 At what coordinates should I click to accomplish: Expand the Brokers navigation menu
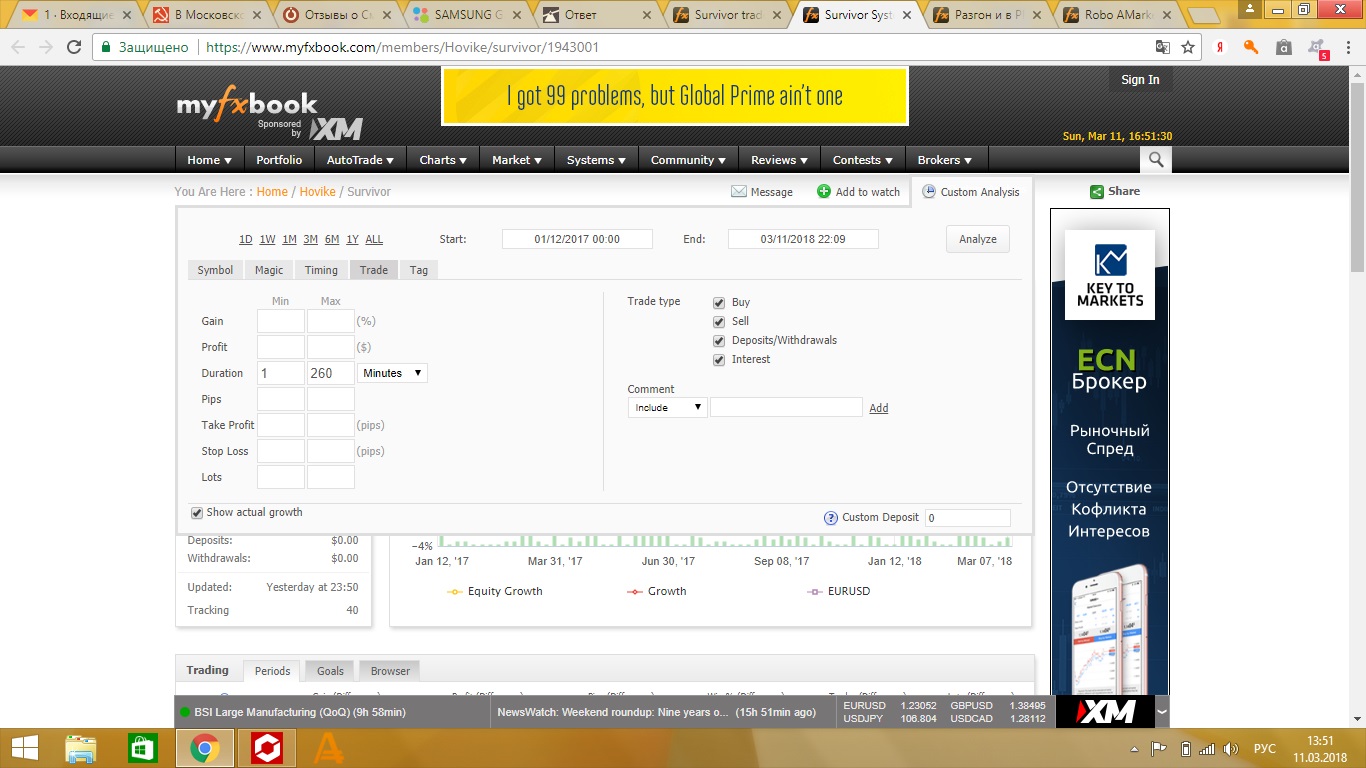click(x=945, y=160)
